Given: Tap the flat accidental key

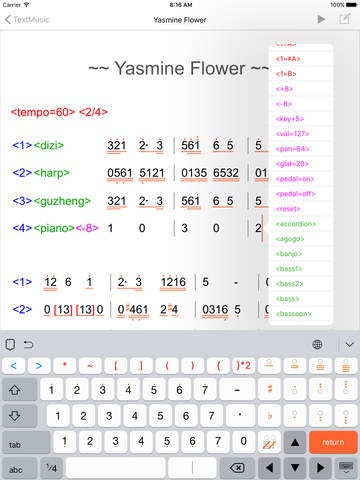Looking at the screenshot, I should point(269,416).
